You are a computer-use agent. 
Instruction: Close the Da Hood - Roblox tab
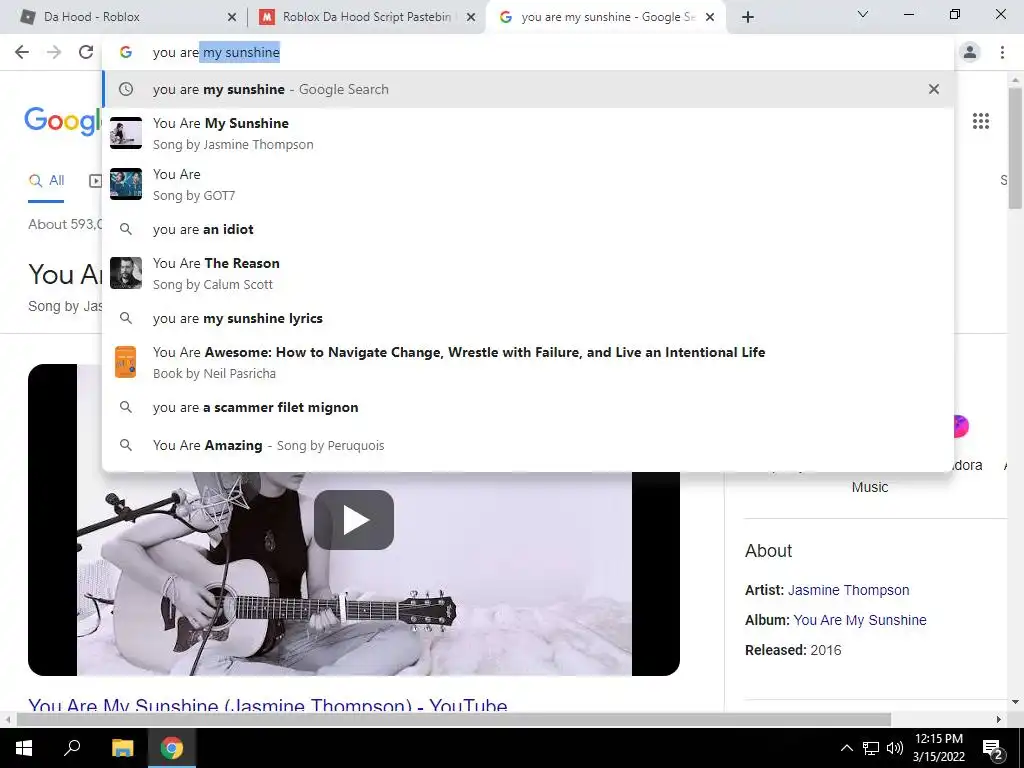click(x=232, y=18)
